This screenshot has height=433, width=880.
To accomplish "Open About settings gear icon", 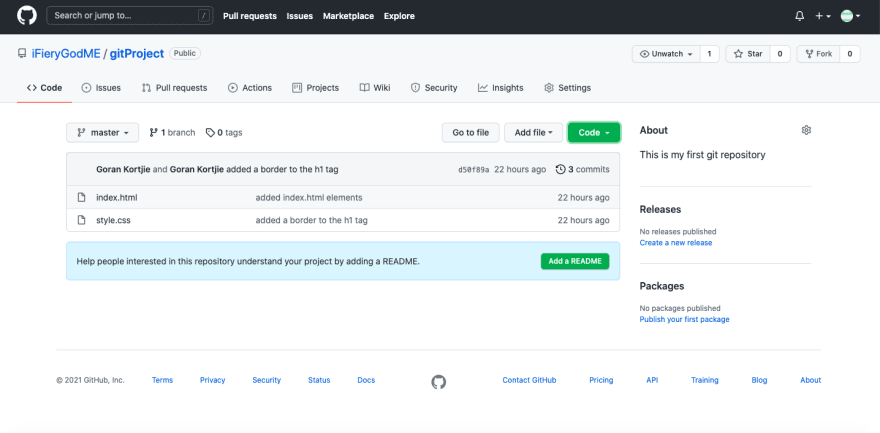I will tap(806, 130).
